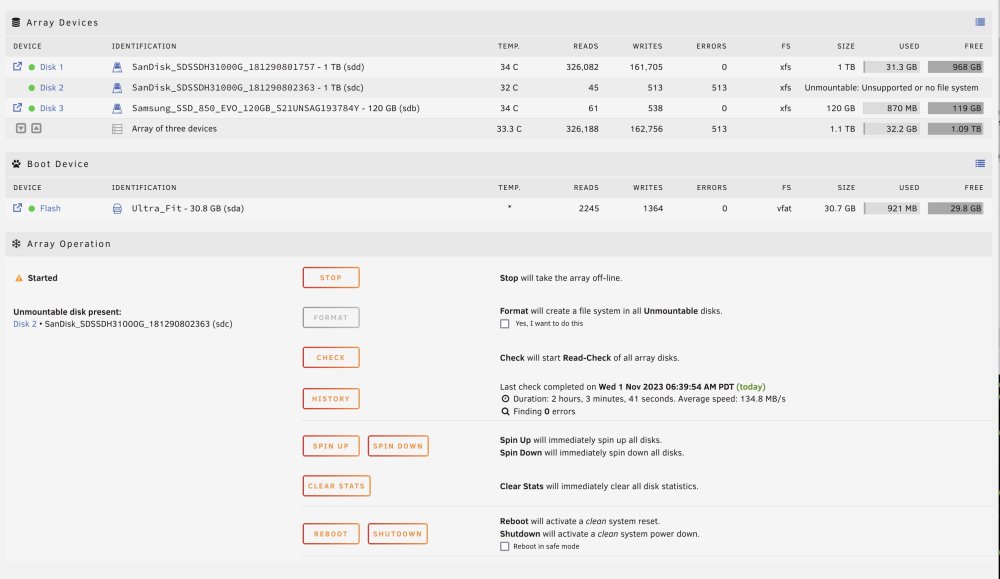Click drive icon beside SanDisk 181290802363

(x=117, y=87)
